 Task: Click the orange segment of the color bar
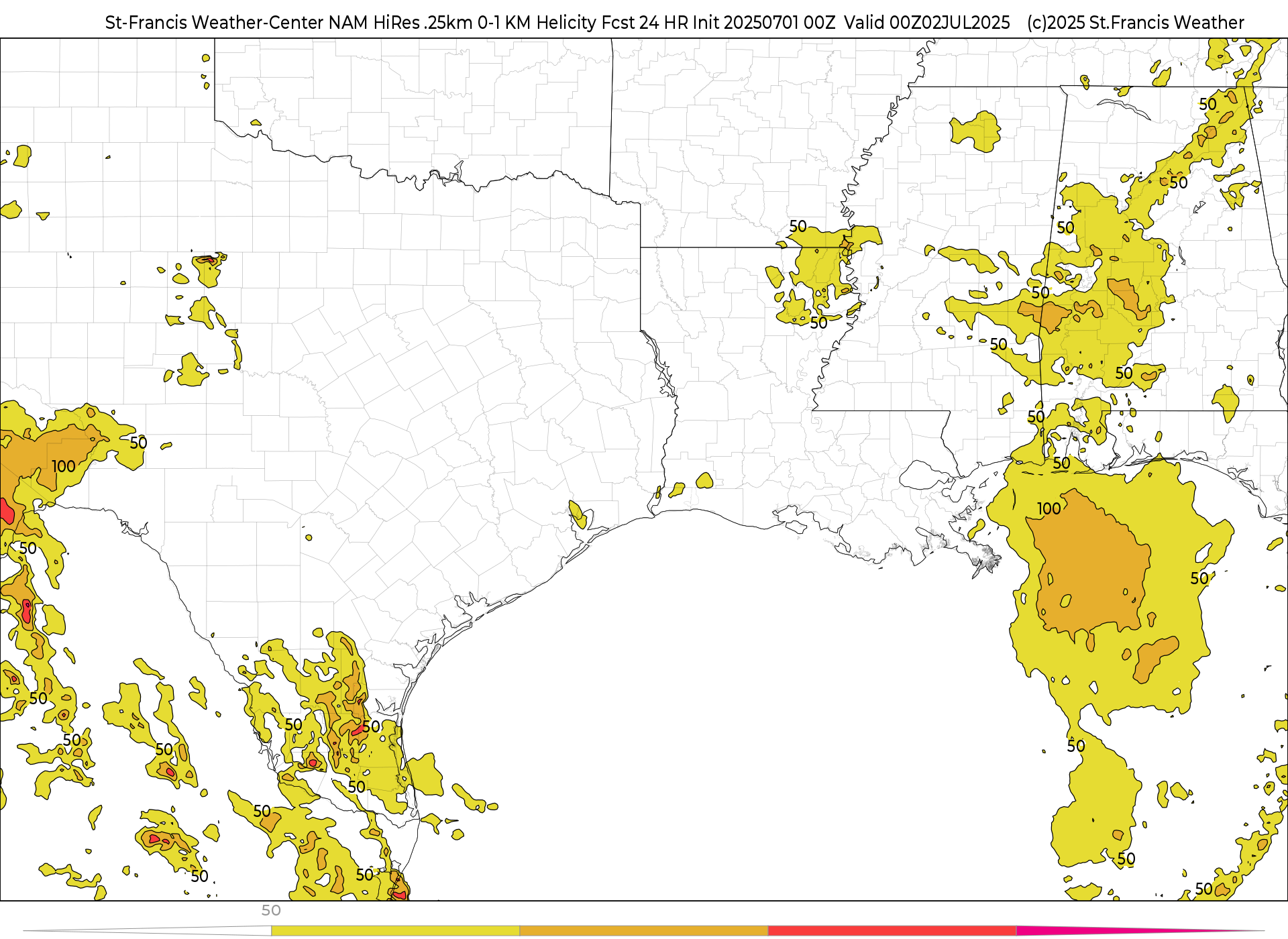[644, 931]
